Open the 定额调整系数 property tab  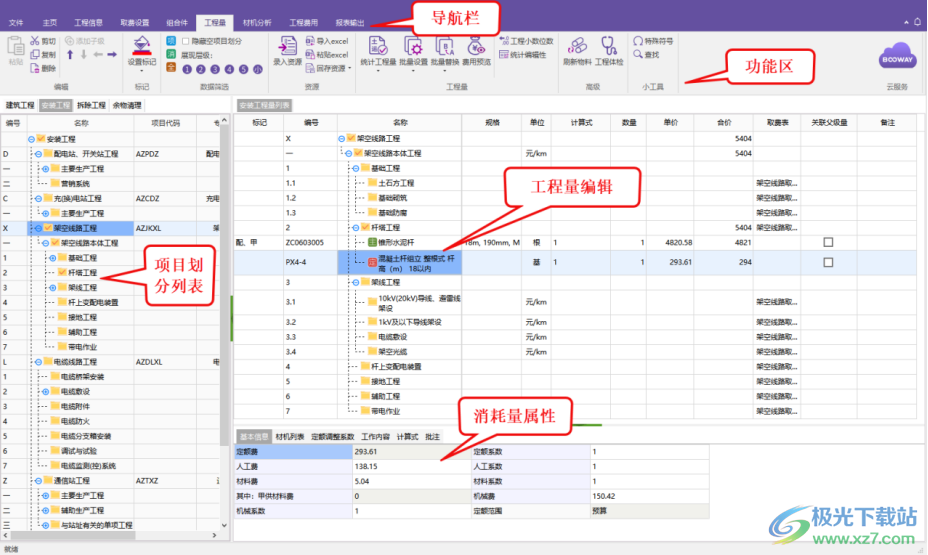333,437
